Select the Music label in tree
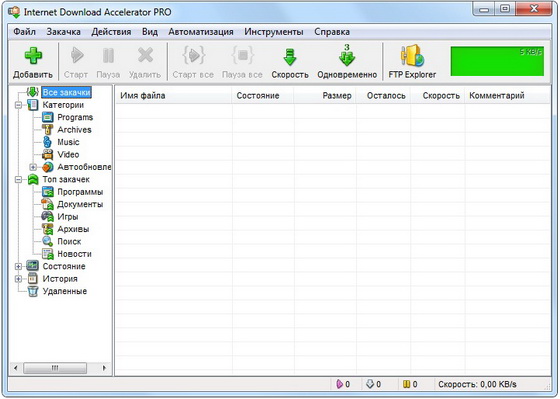 click(x=68, y=142)
